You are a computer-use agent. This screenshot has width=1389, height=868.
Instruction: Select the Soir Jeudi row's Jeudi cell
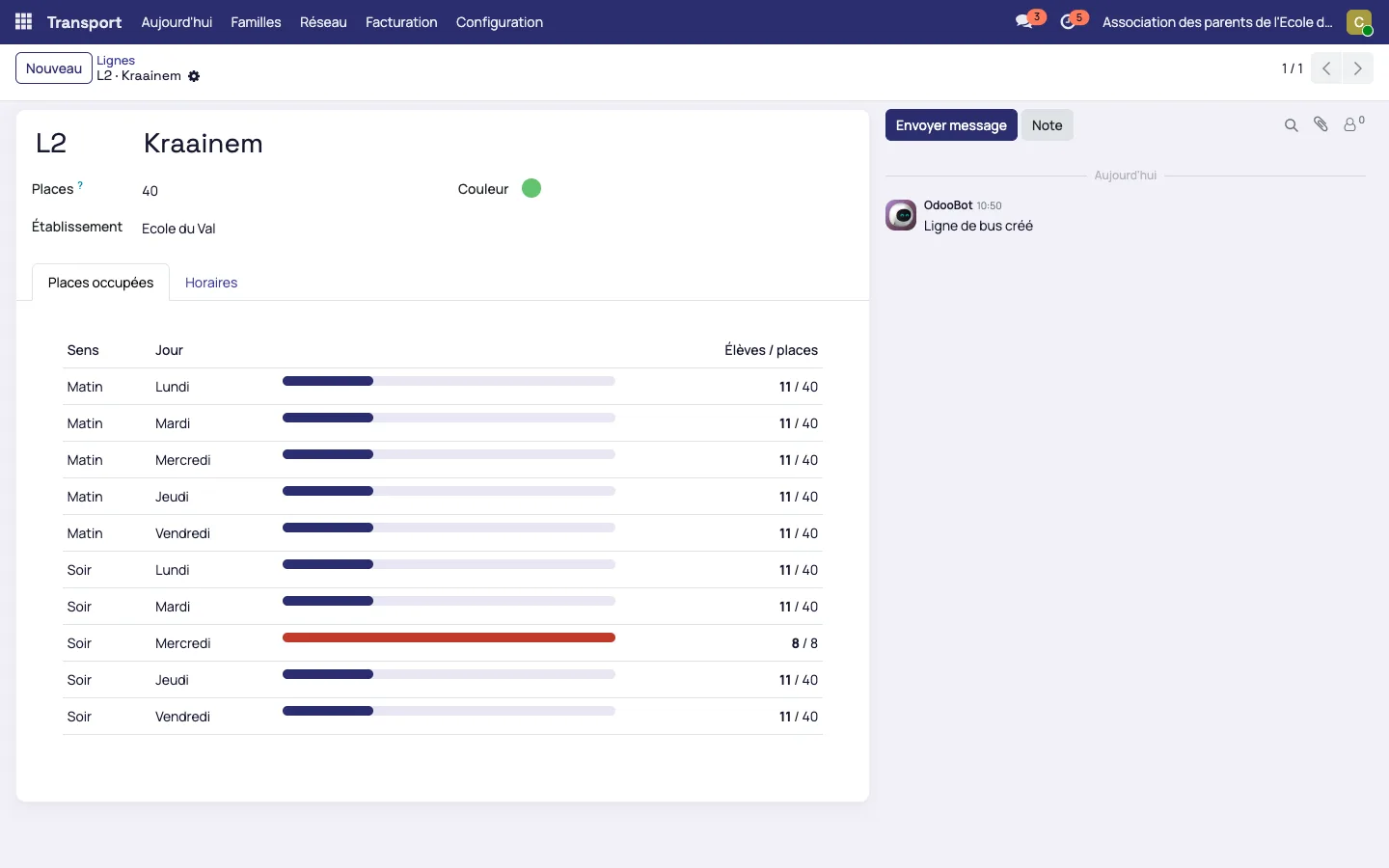(172, 680)
